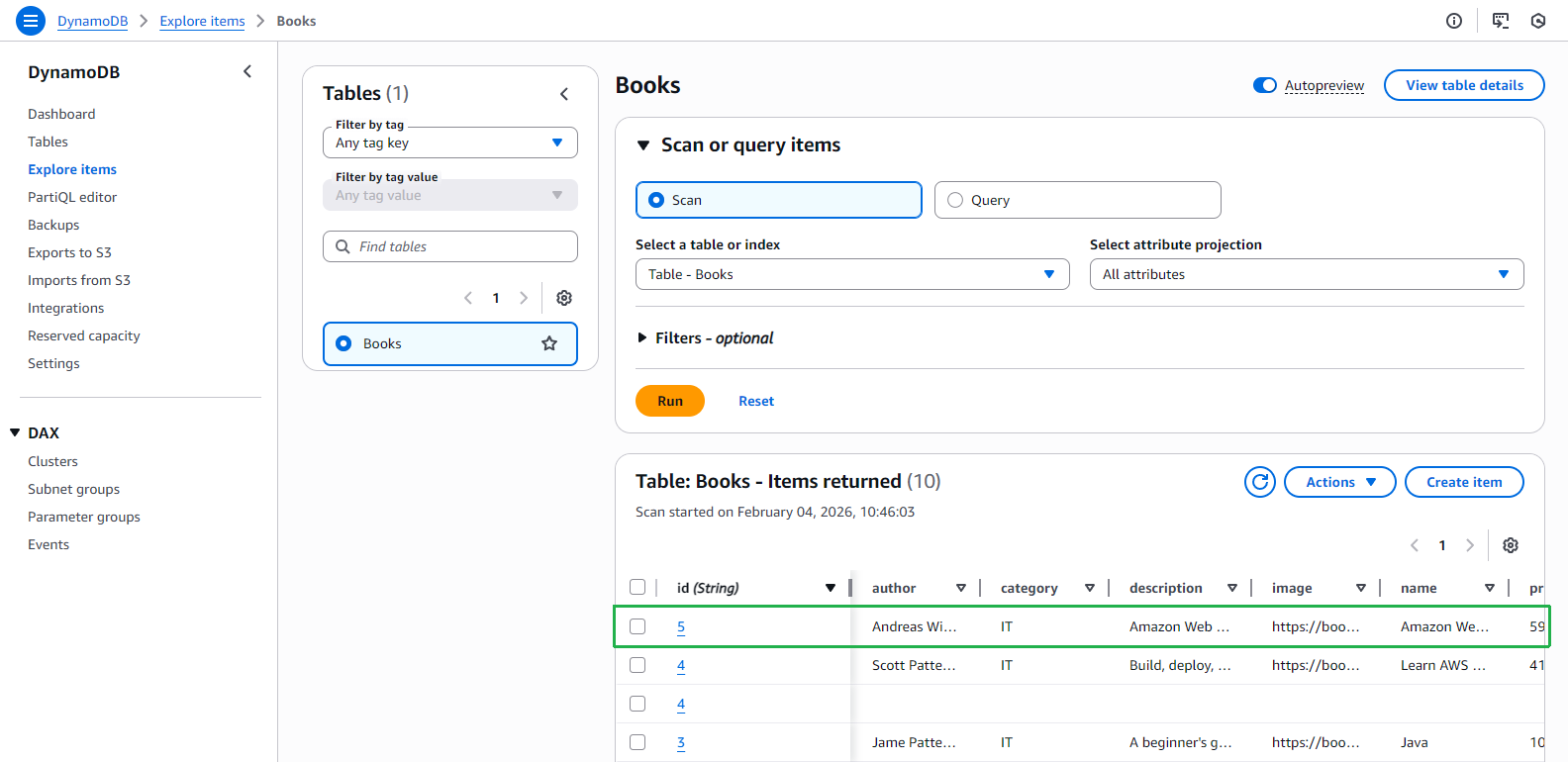Open the item with id 5 link
Viewport: 1568px width, 762px height.
681,626
